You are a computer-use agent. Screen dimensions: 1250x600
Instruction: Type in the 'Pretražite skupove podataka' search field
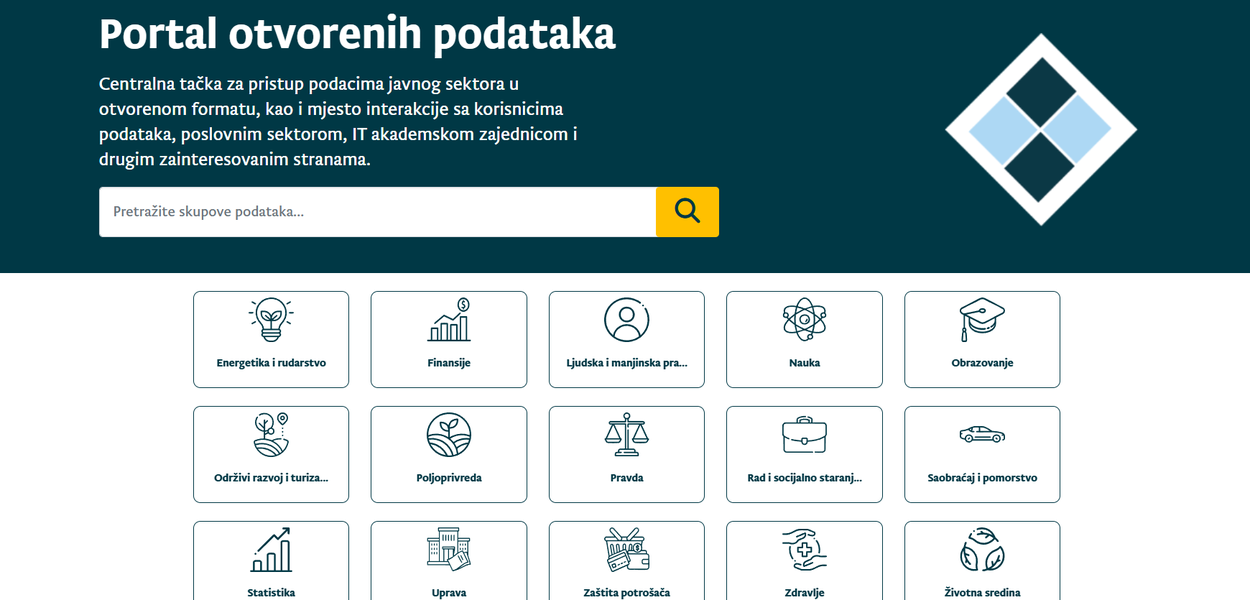(377, 212)
